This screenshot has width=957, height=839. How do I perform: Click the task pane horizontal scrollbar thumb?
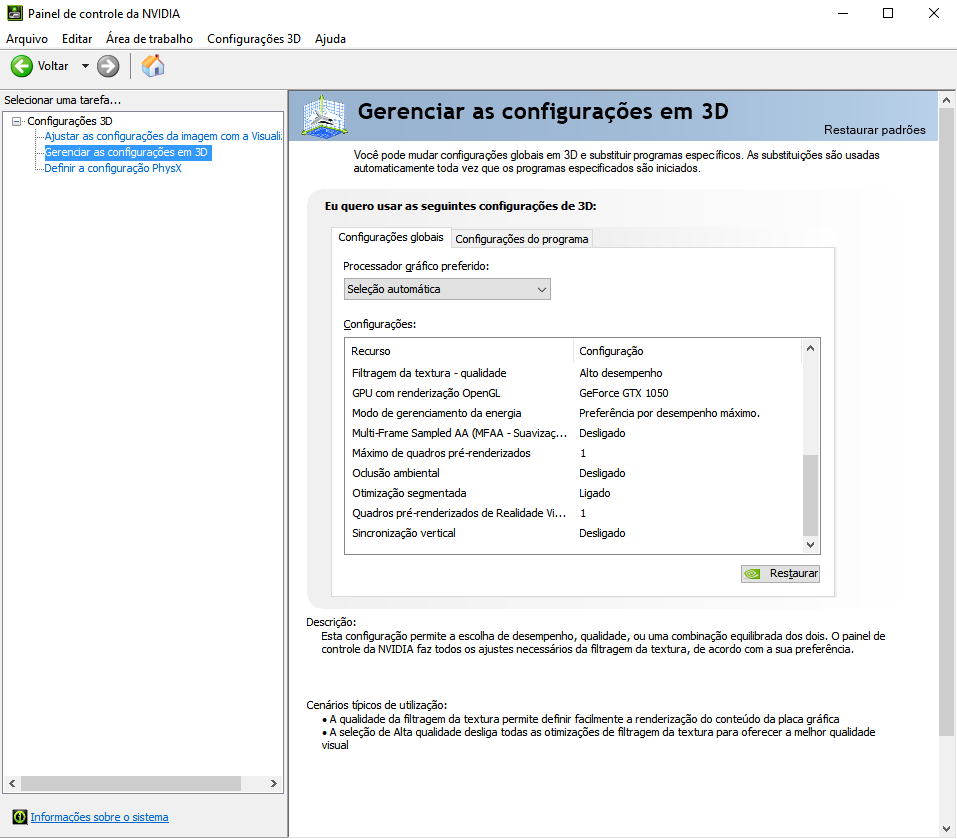[x=131, y=783]
